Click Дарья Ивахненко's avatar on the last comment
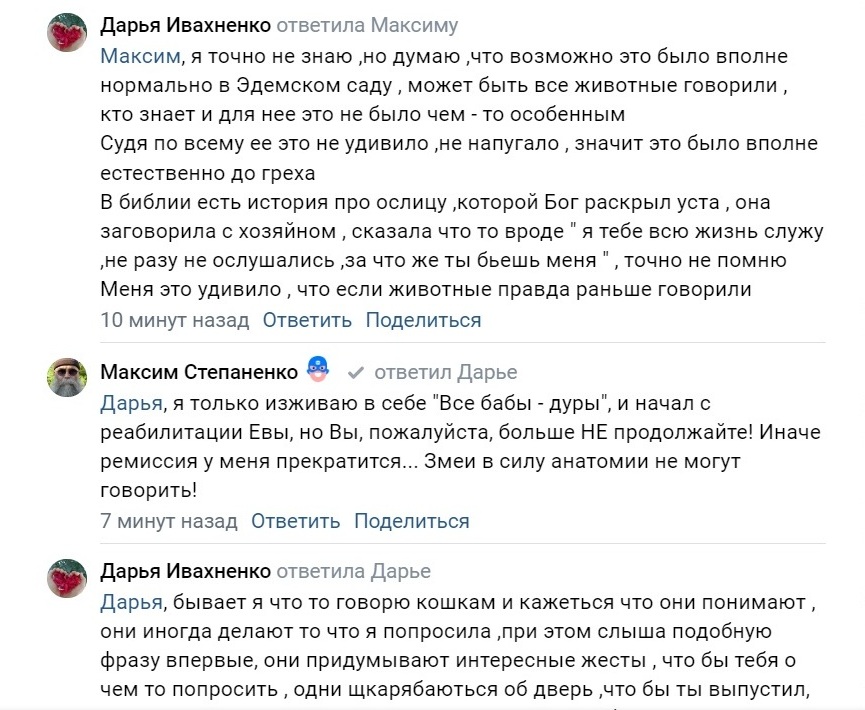Screen dimensions: 865x710 68,578
